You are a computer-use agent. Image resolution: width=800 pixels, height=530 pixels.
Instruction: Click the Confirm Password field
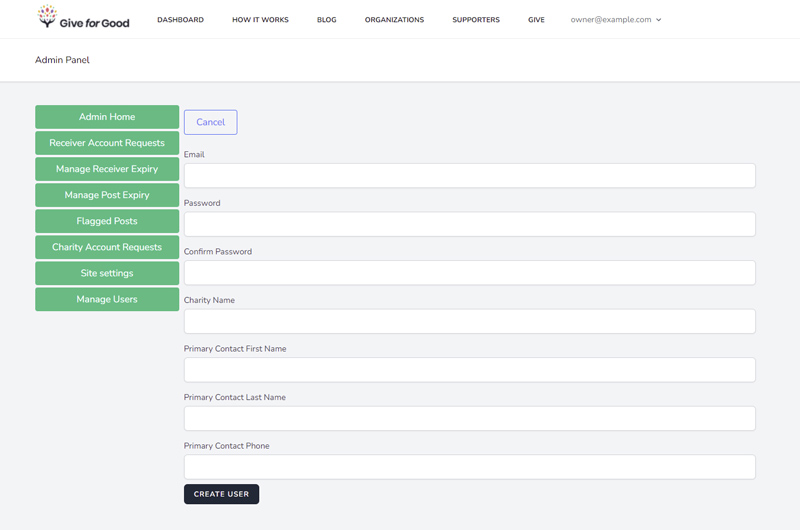[x=469, y=272]
